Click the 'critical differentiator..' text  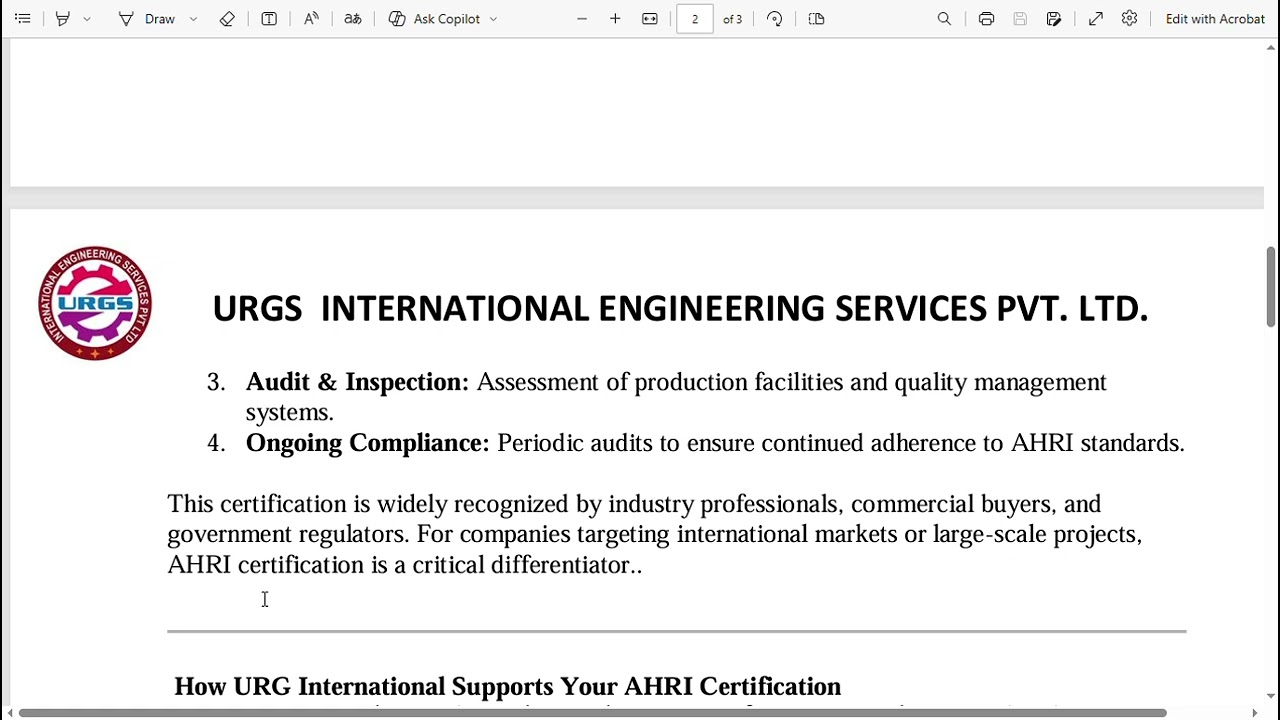pos(527,565)
